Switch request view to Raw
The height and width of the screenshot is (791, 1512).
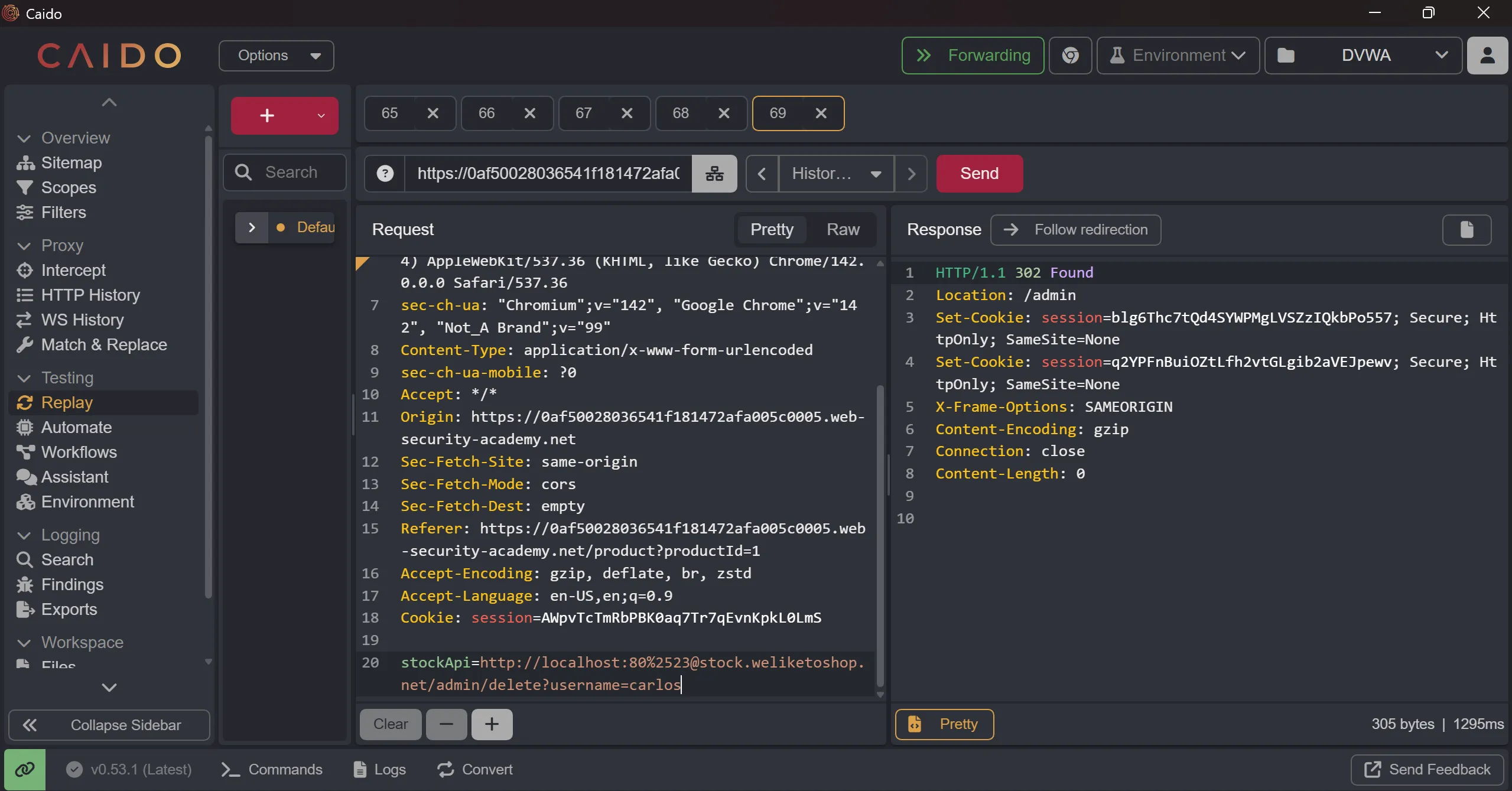tap(843, 230)
